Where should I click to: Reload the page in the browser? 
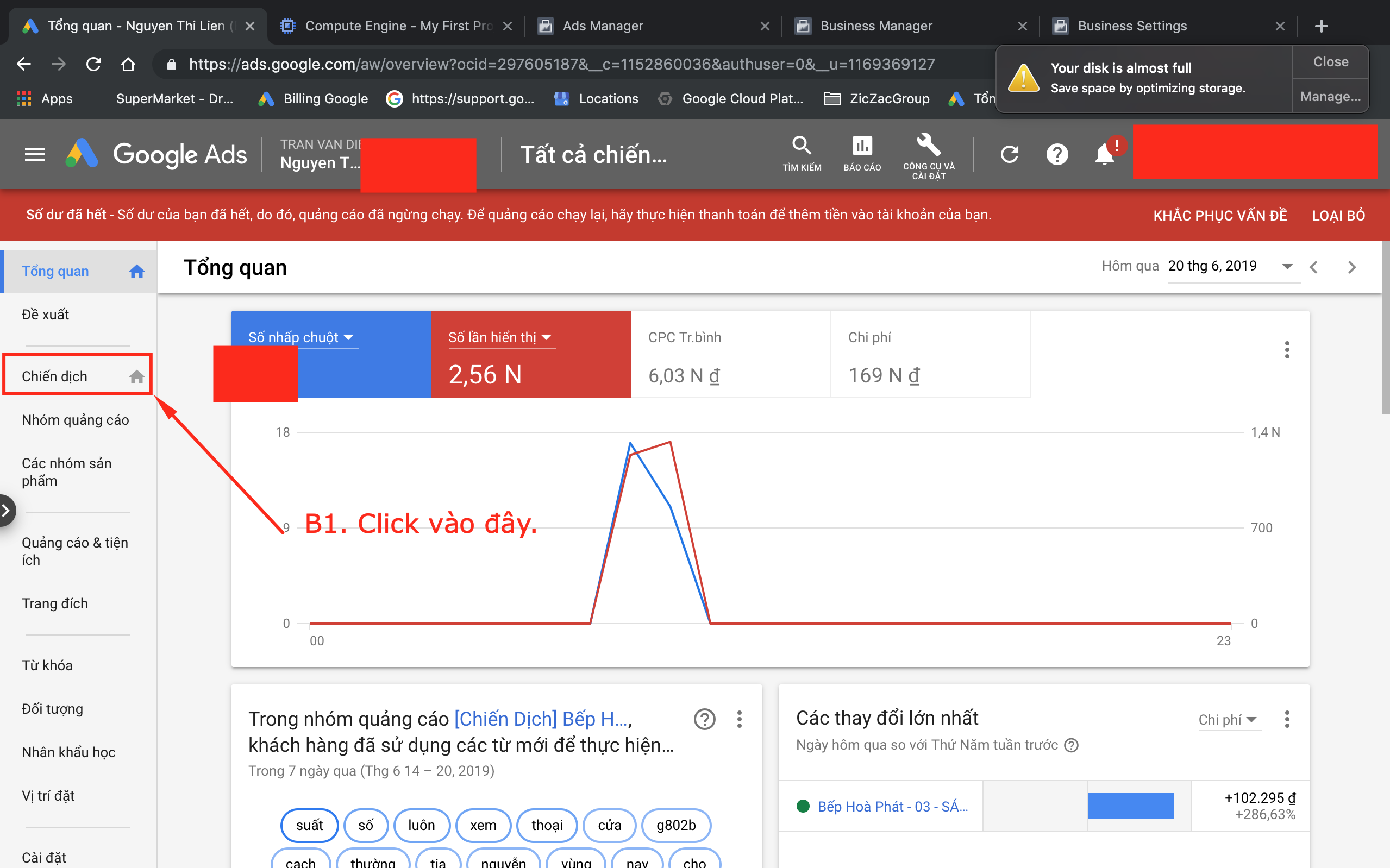pos(93,64)
